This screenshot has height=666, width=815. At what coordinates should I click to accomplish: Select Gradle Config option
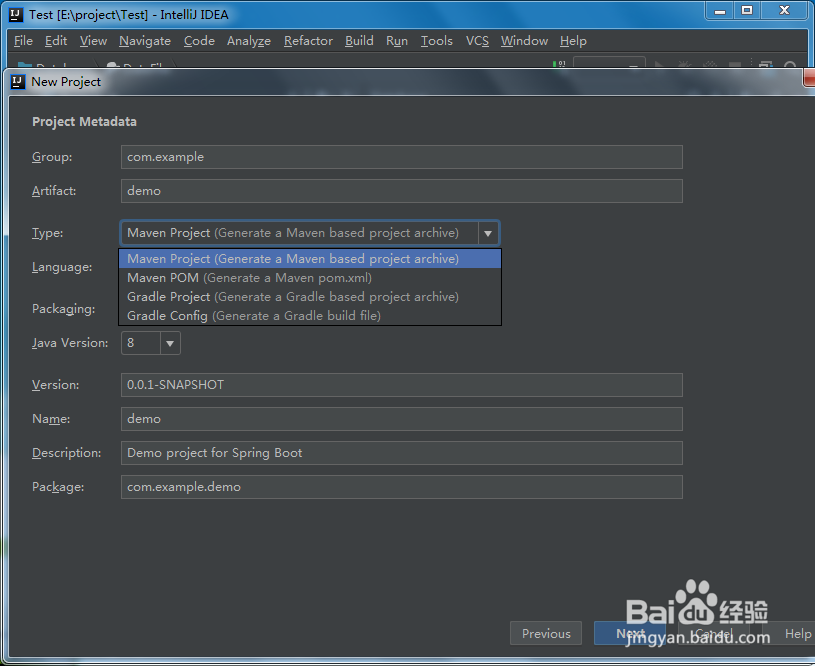pyautogui.click(x=310, y=316)
